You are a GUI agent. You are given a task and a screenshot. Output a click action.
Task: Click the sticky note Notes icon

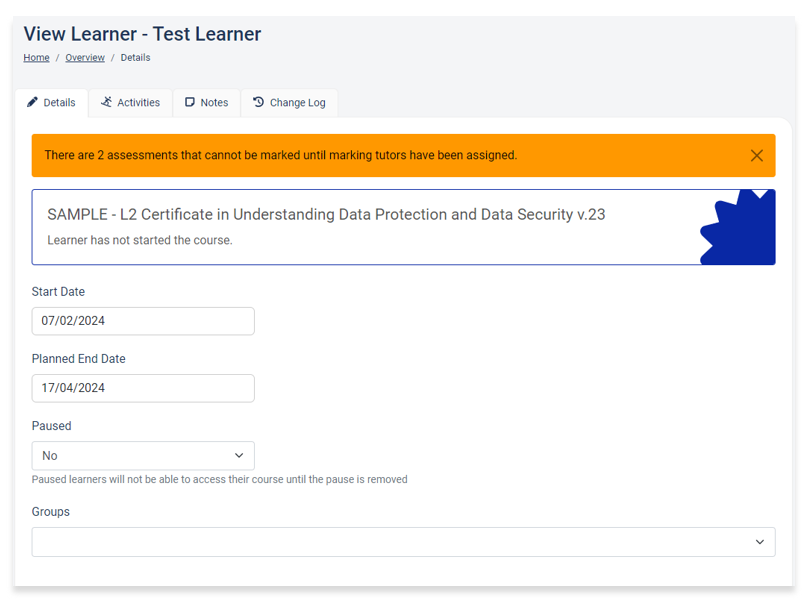[x=190, y=102]
